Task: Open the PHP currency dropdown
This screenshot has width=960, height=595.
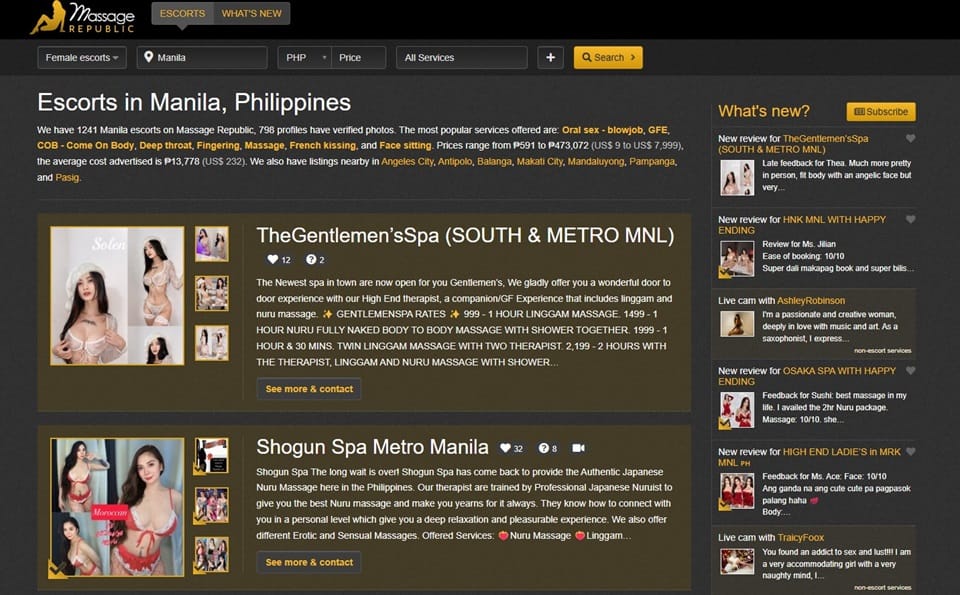Action: click(304, 58)
